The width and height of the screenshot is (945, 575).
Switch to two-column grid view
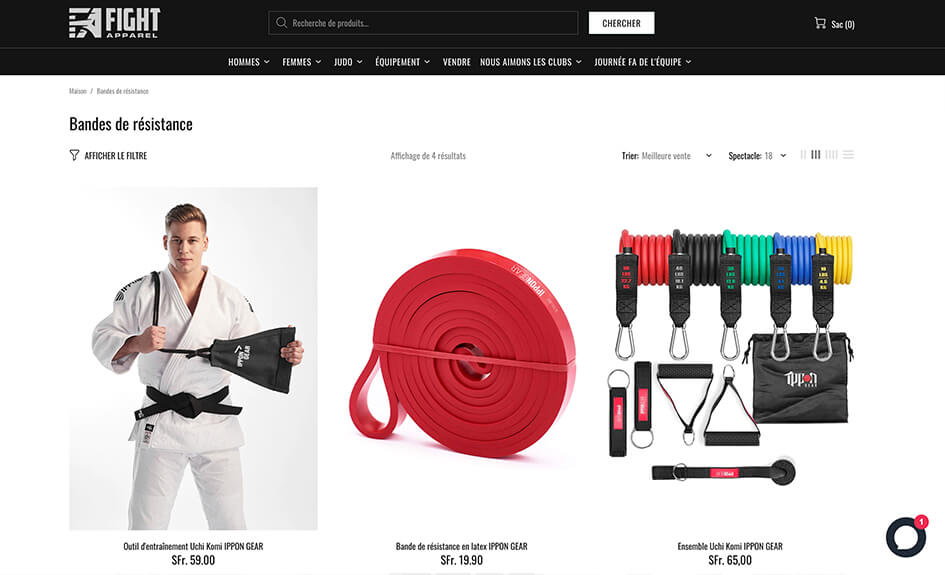pos(803,155)
